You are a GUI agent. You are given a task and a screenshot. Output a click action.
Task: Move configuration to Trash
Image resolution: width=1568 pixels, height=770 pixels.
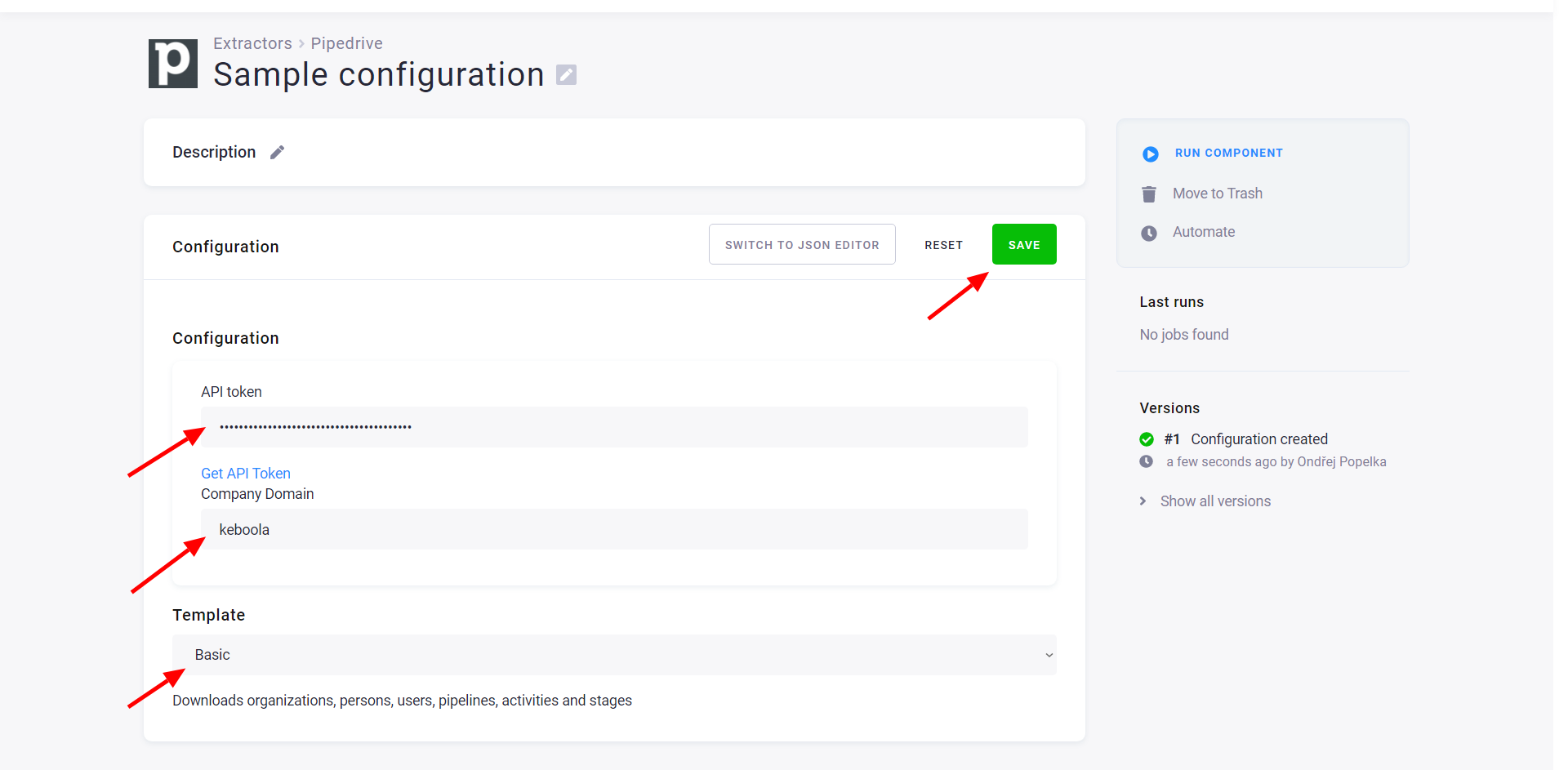click(x=1217, y=194)
